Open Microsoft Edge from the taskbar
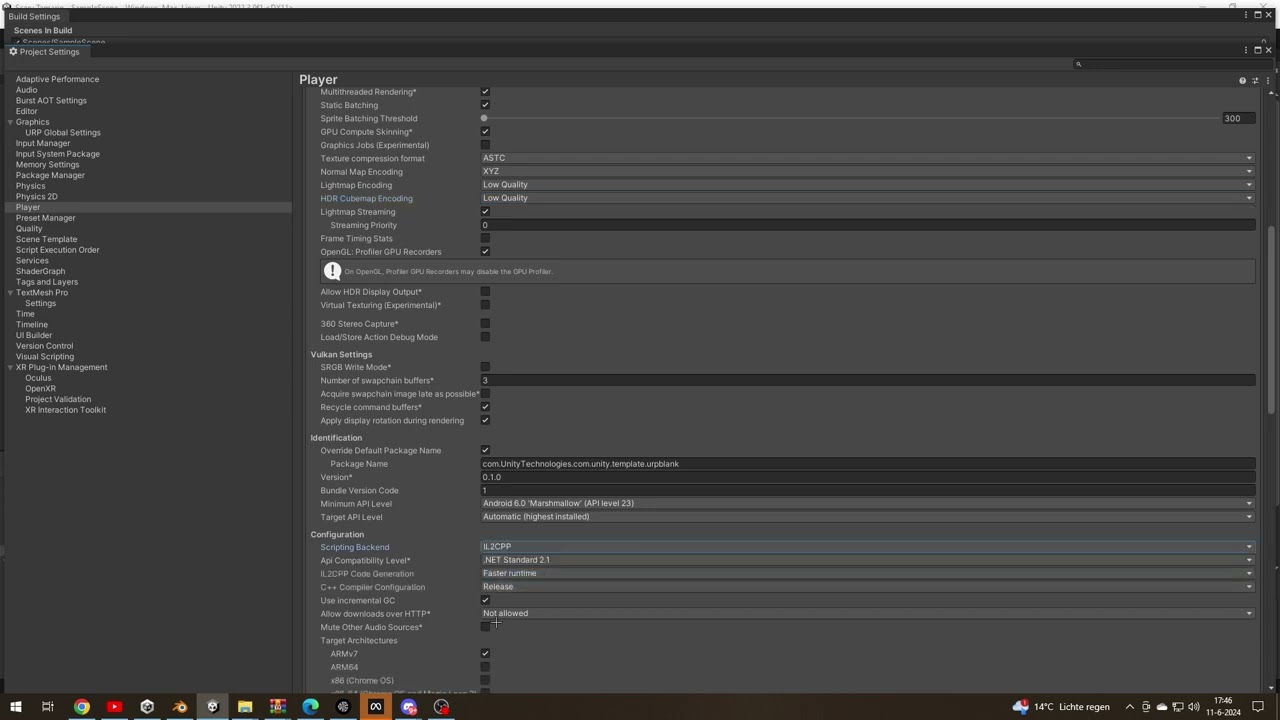1280x720 pixels. pyautogui.click(x=310, y=707)
